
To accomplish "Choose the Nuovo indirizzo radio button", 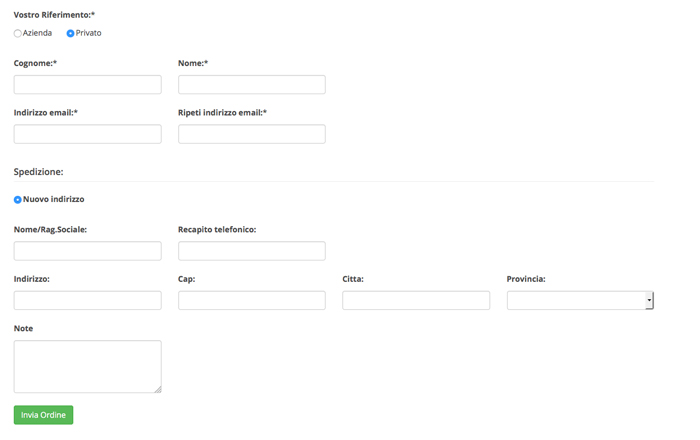I will 17,200.
